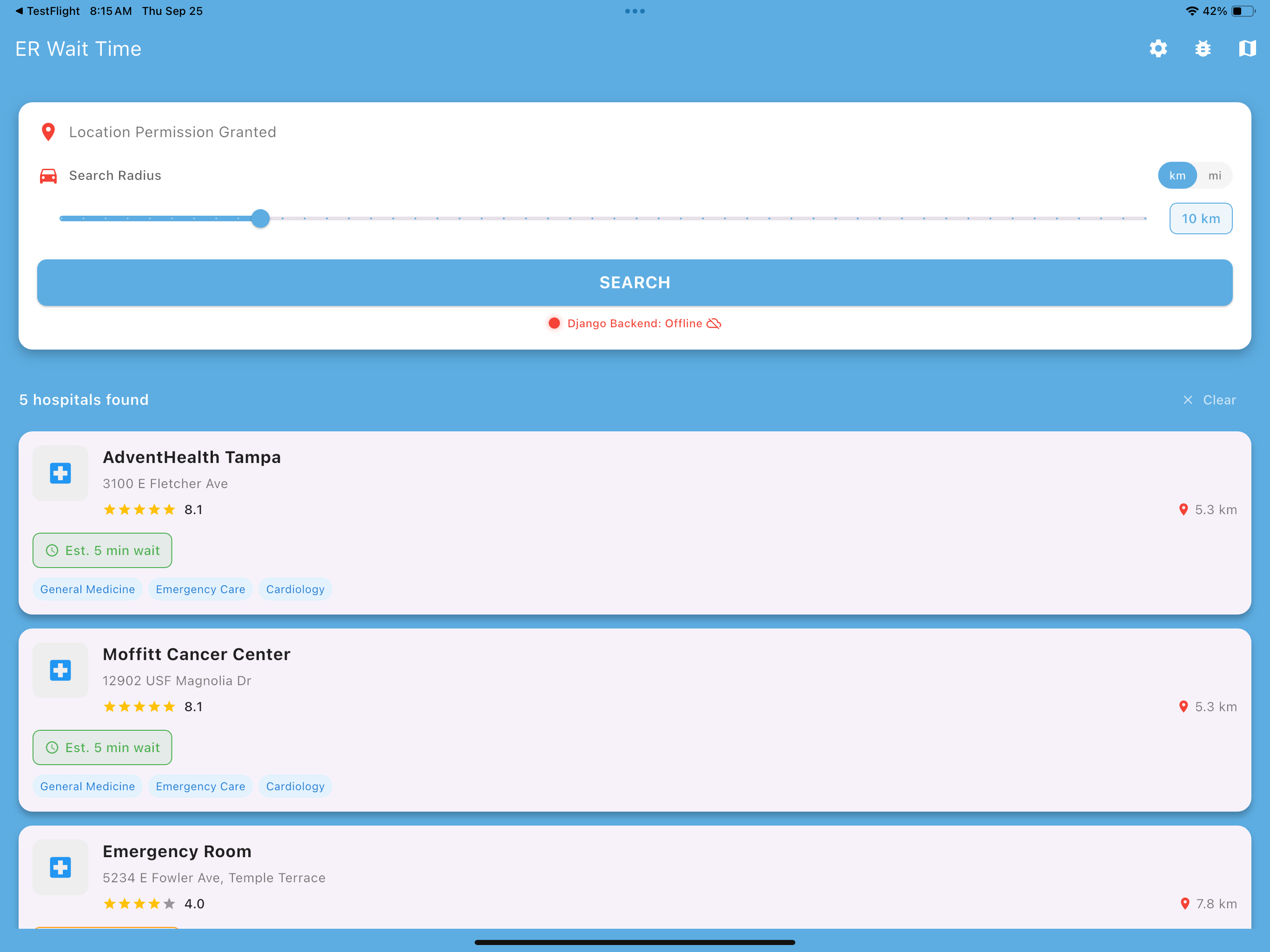The image size is (1270, 952).
Task: Tap the address 5234 E Fowler Ave, Temple Terrace
Action: pos(214,877)
